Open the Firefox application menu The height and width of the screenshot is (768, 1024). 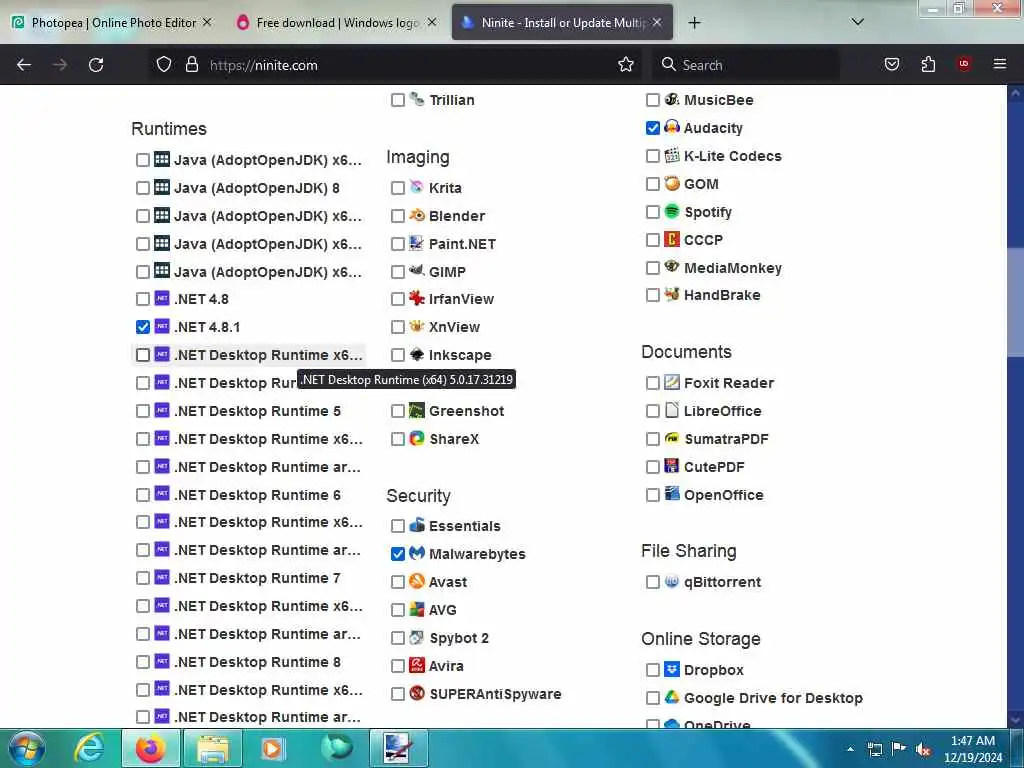click(1000, 64)
